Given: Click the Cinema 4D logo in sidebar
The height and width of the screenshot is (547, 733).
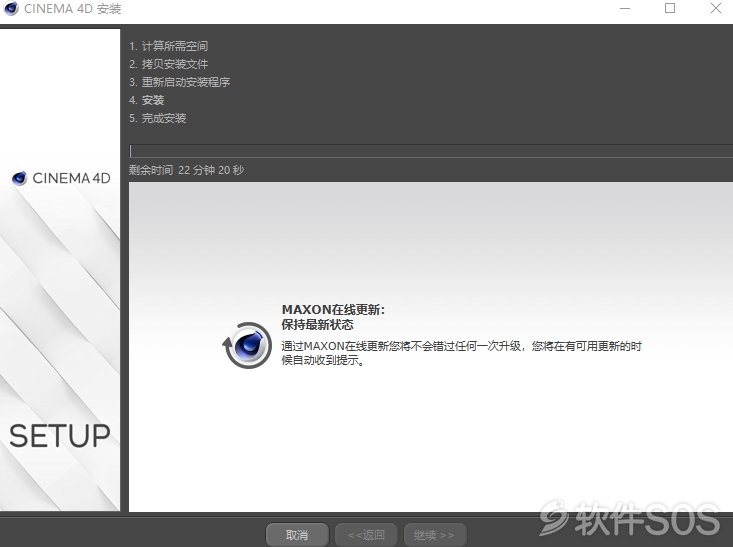Looking at the screenshot, I should click(x=61, y=178).
